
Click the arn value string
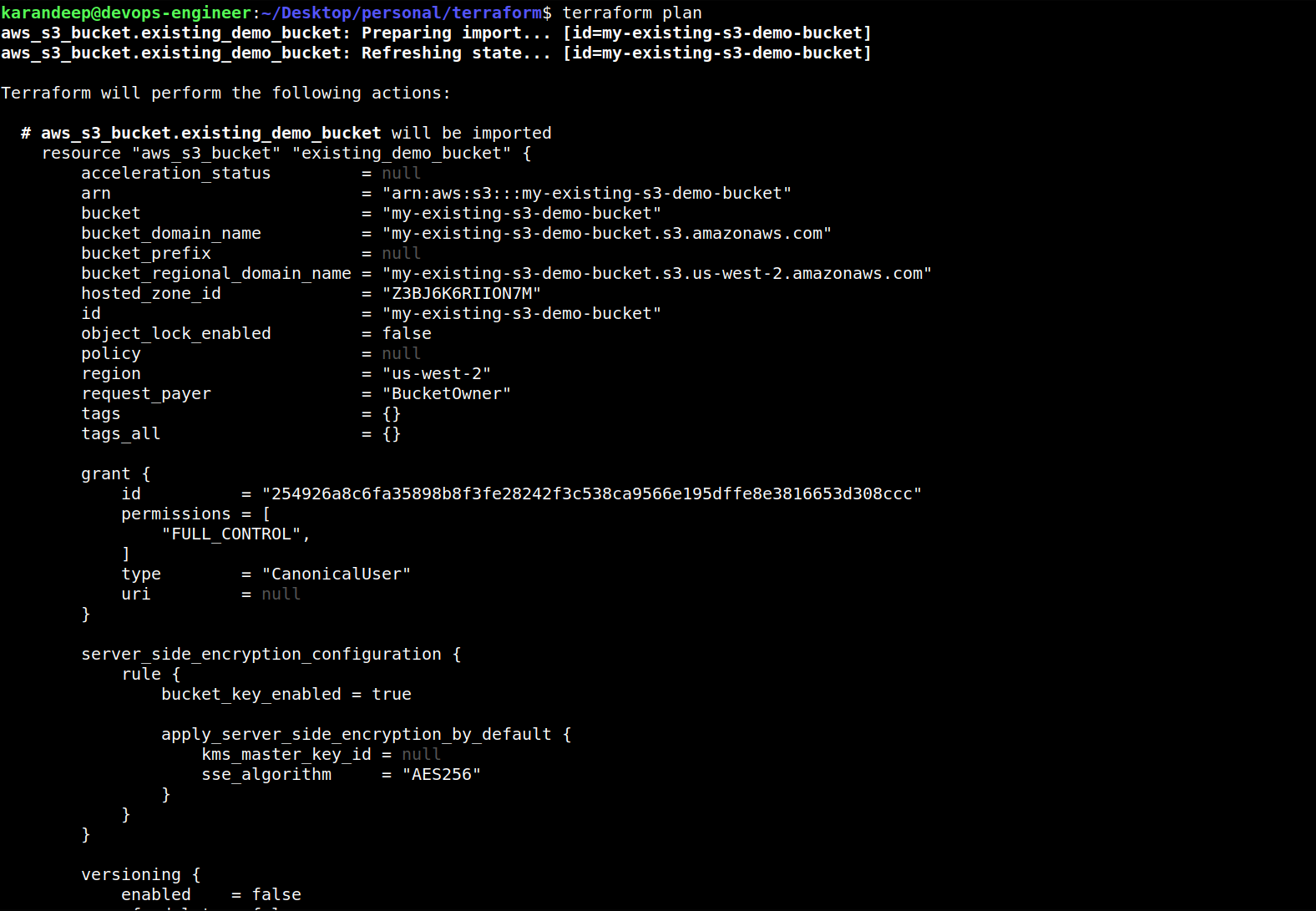coord(587,193)
